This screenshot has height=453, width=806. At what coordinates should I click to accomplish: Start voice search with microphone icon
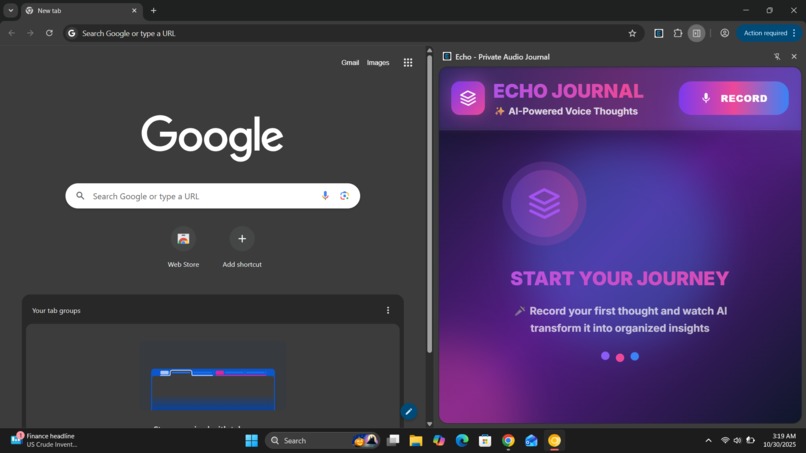click(325, 196)
